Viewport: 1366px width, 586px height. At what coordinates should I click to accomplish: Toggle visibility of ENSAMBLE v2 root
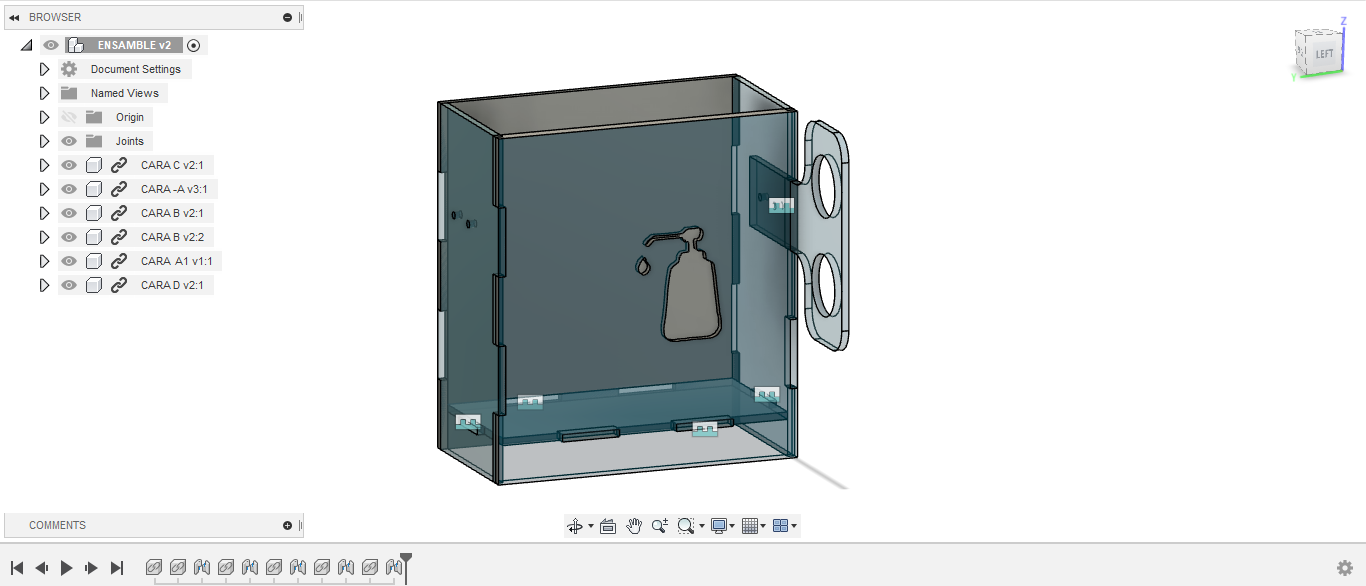51,45
